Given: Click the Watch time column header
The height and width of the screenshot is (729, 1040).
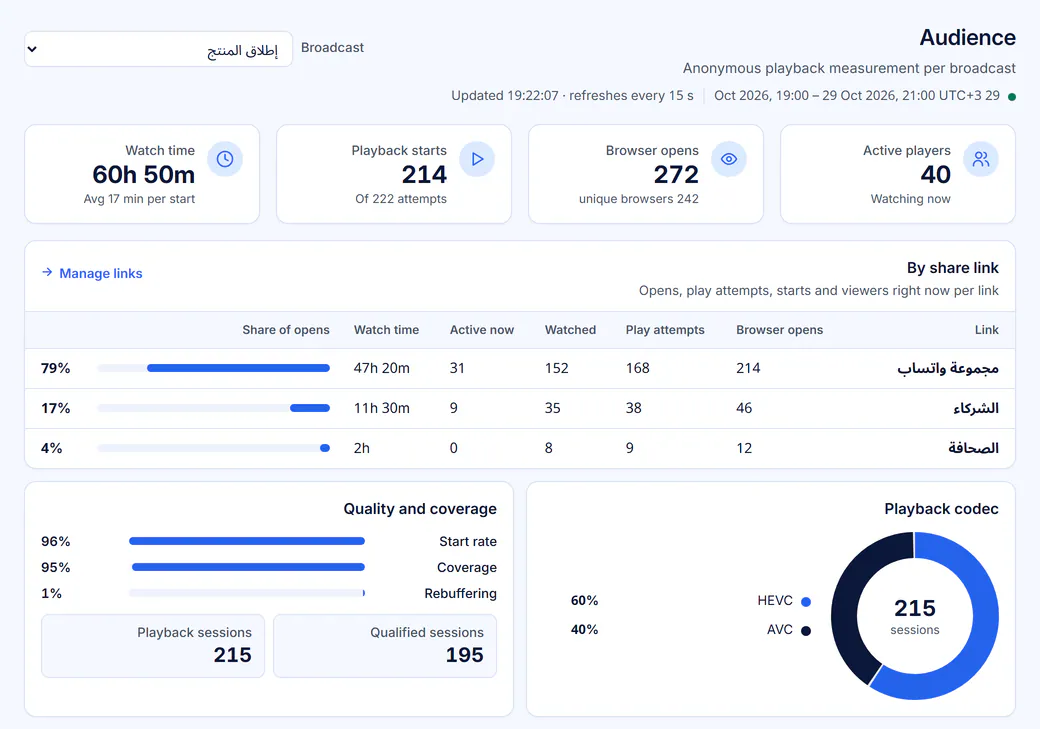Looking at the screenshot, I should [387, 330].
